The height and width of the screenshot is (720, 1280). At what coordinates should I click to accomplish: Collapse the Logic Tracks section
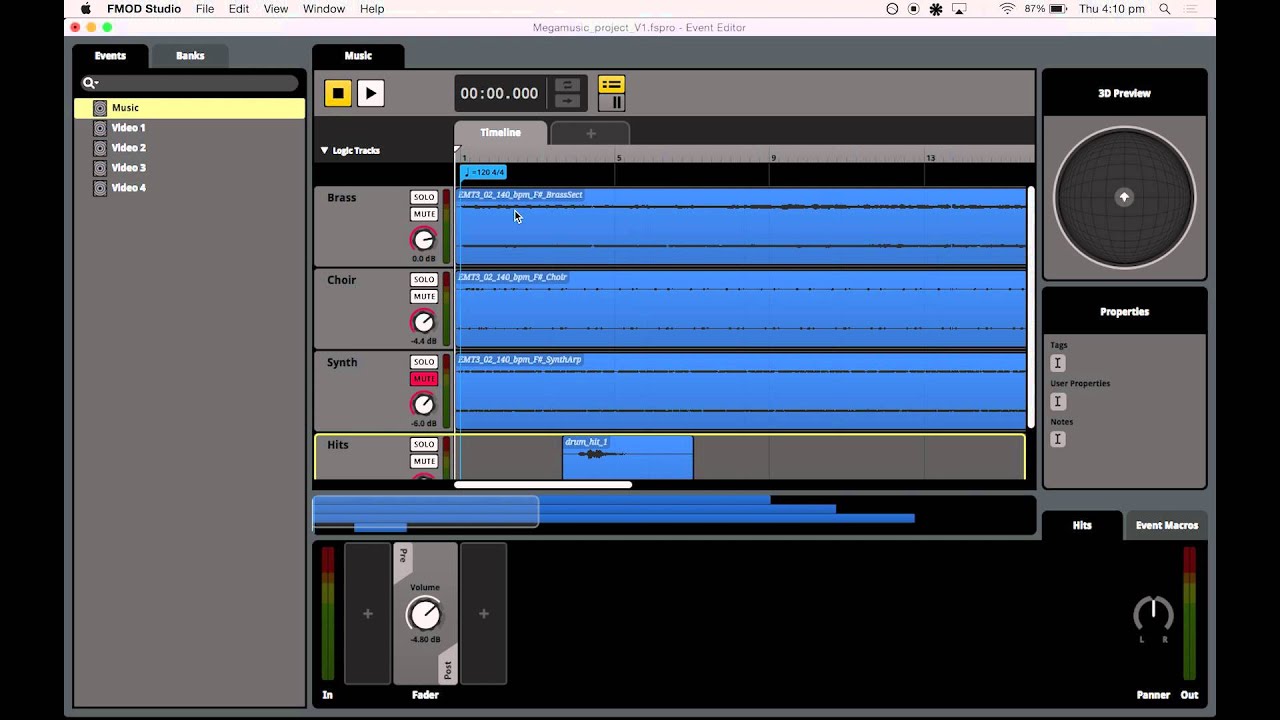(x=324, y=150)
